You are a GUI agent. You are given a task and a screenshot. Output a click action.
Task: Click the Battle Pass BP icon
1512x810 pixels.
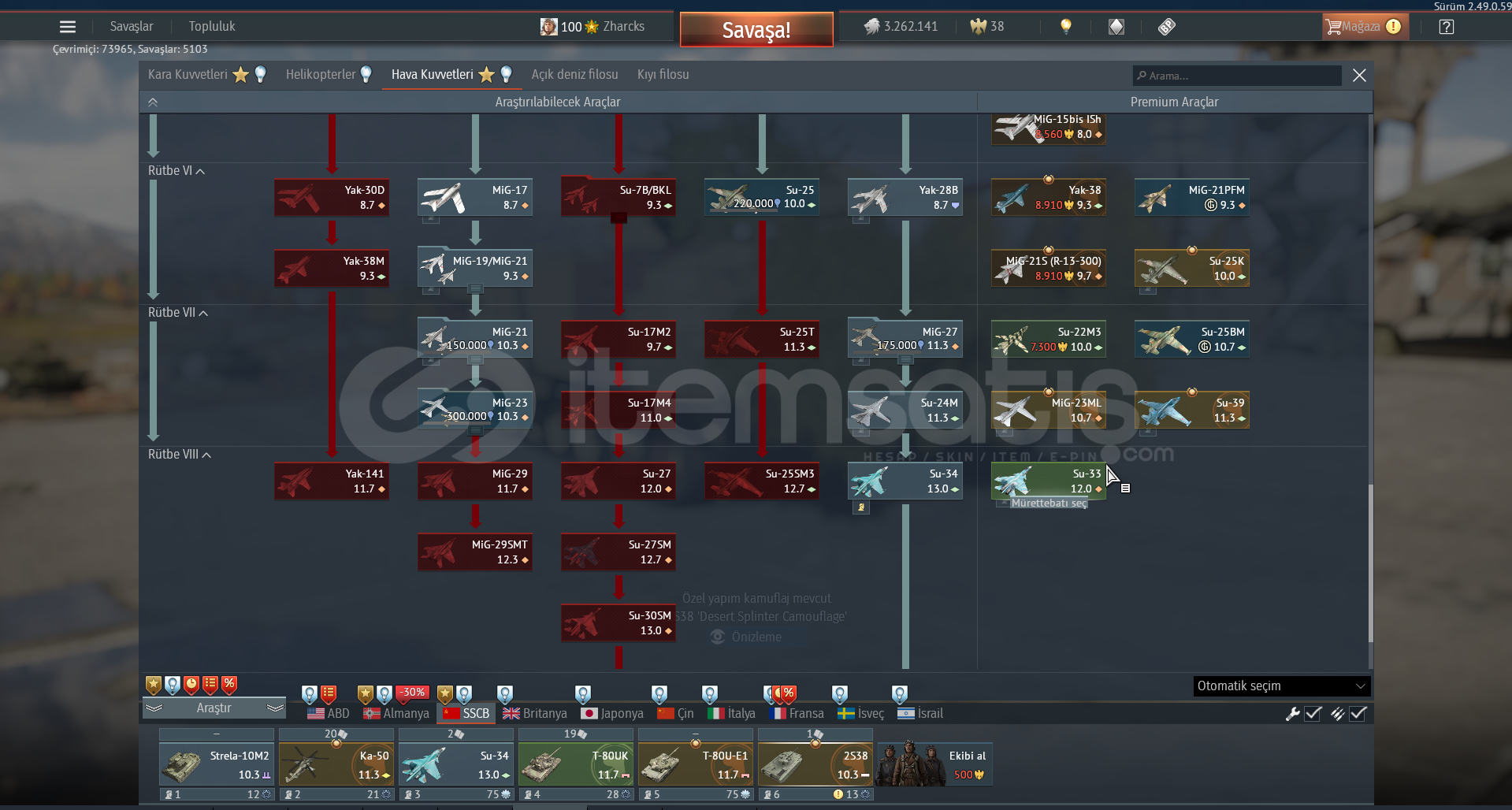click(x=1167, y=27)
